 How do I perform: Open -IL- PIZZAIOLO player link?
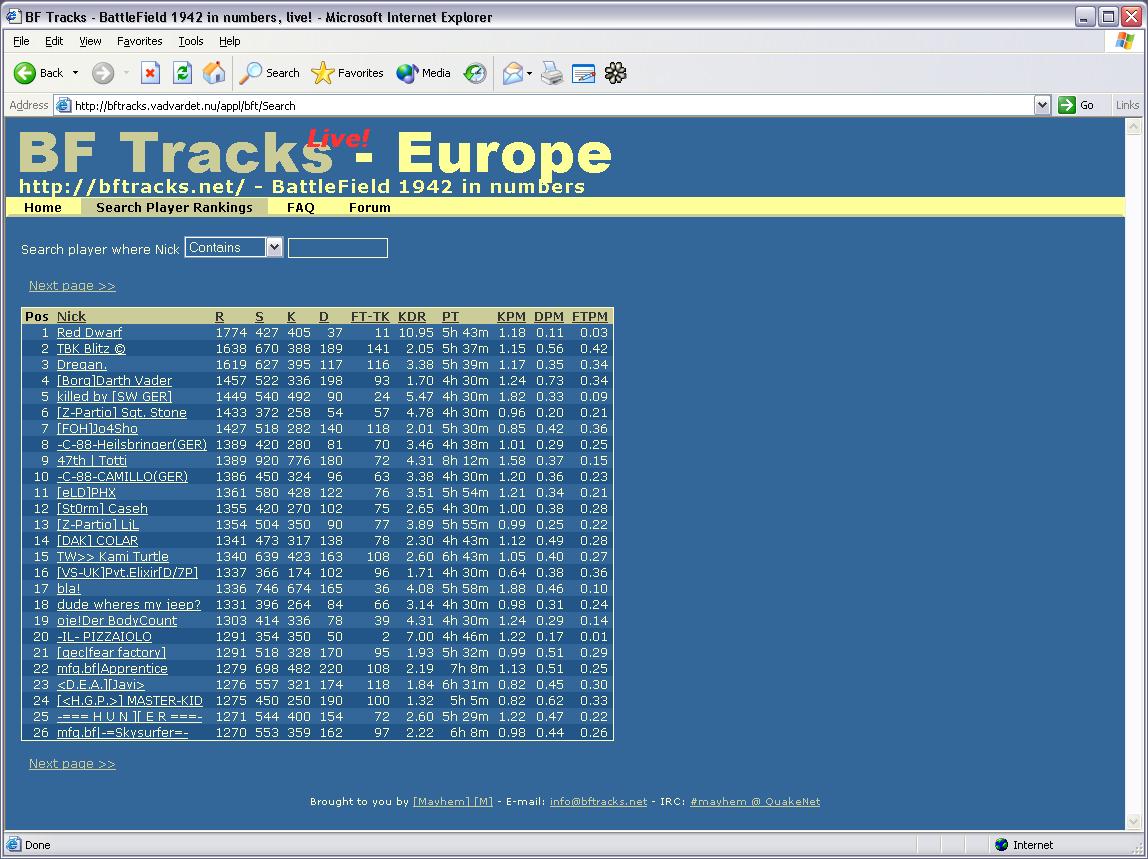coord(104,637)
